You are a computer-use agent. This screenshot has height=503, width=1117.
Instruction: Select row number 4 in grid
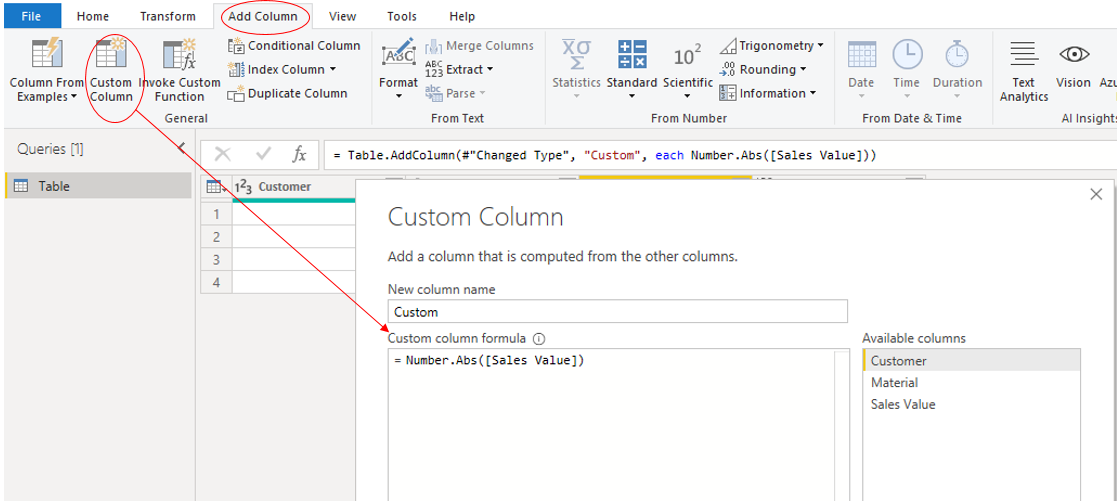[x=217, y=282]
